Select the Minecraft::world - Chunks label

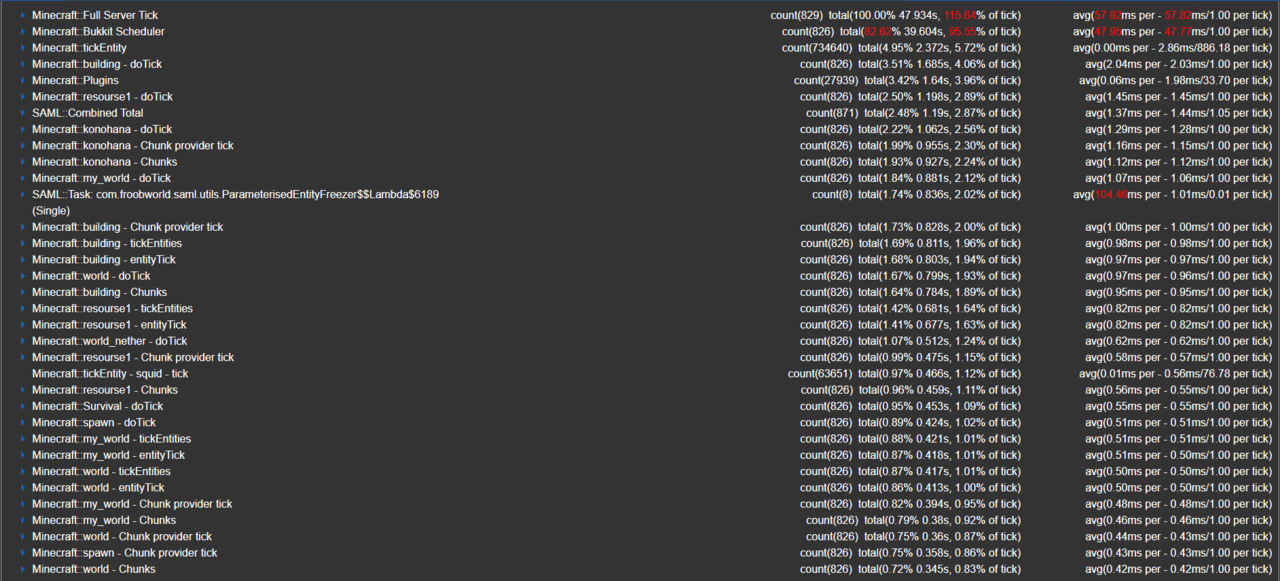point(93,570)
